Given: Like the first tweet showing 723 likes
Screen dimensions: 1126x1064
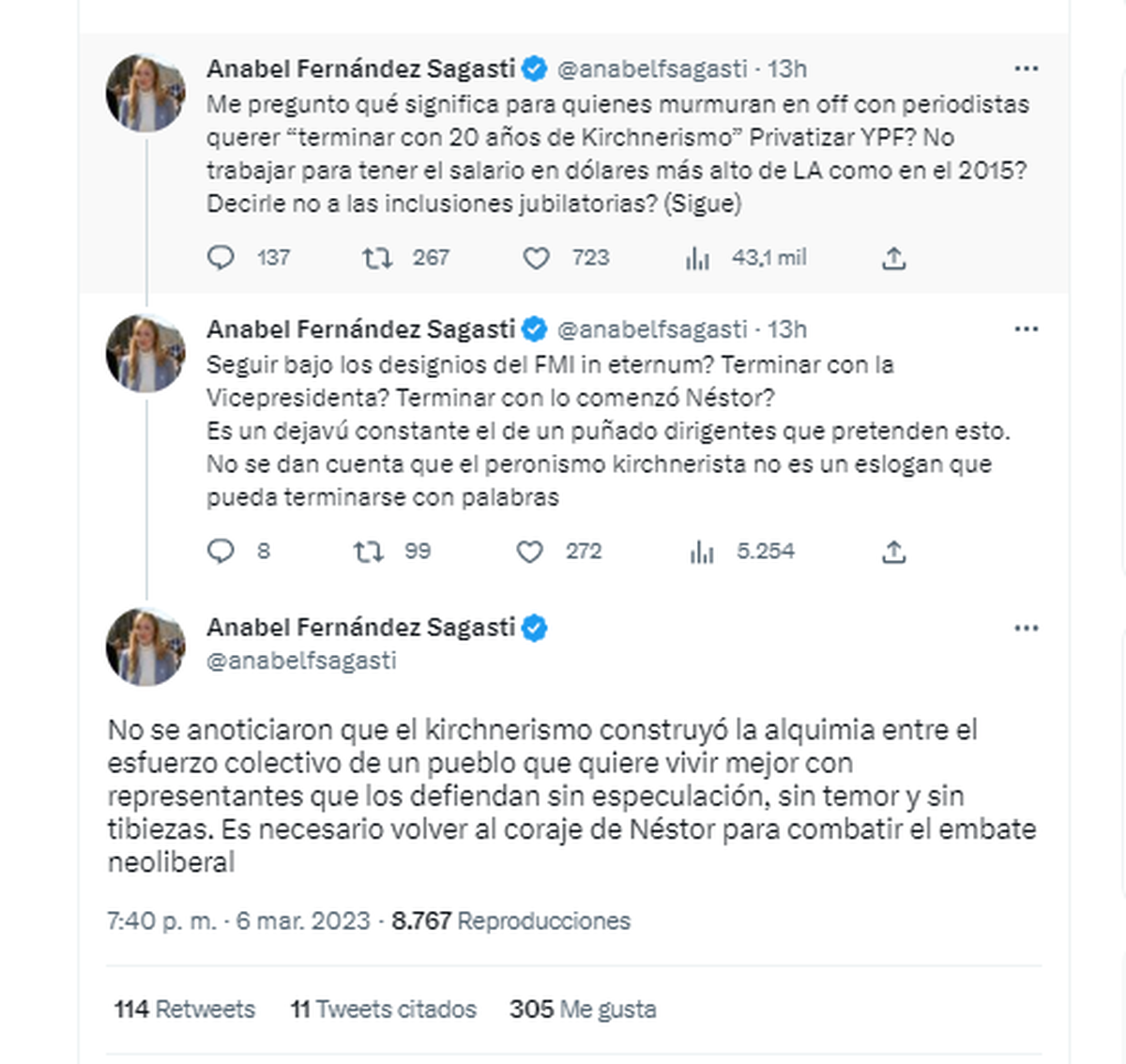Looking at the screenshot, I should click(x=536, y=258).
